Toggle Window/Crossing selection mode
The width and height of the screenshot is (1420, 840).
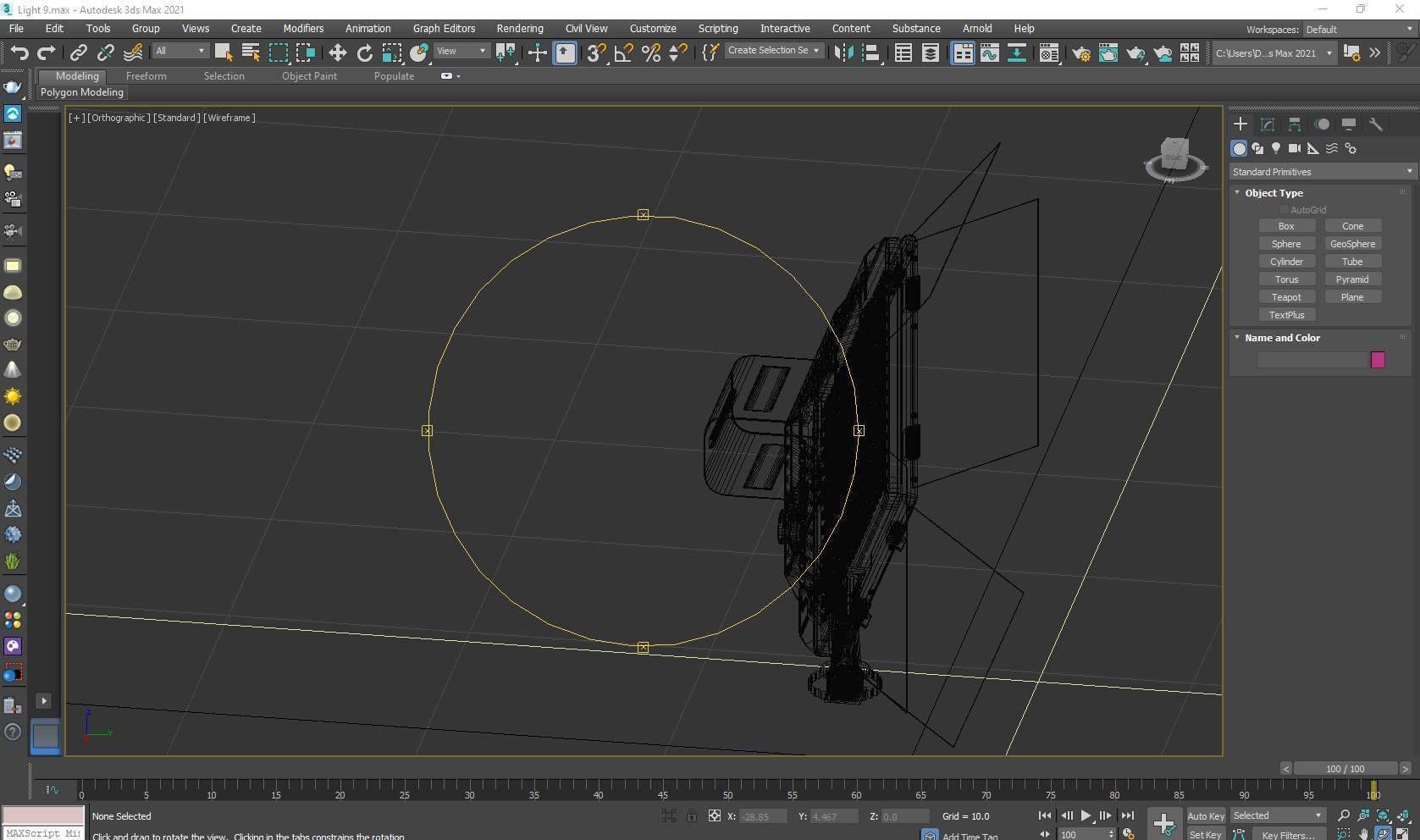pyautogui.click(x=305, y=52)
